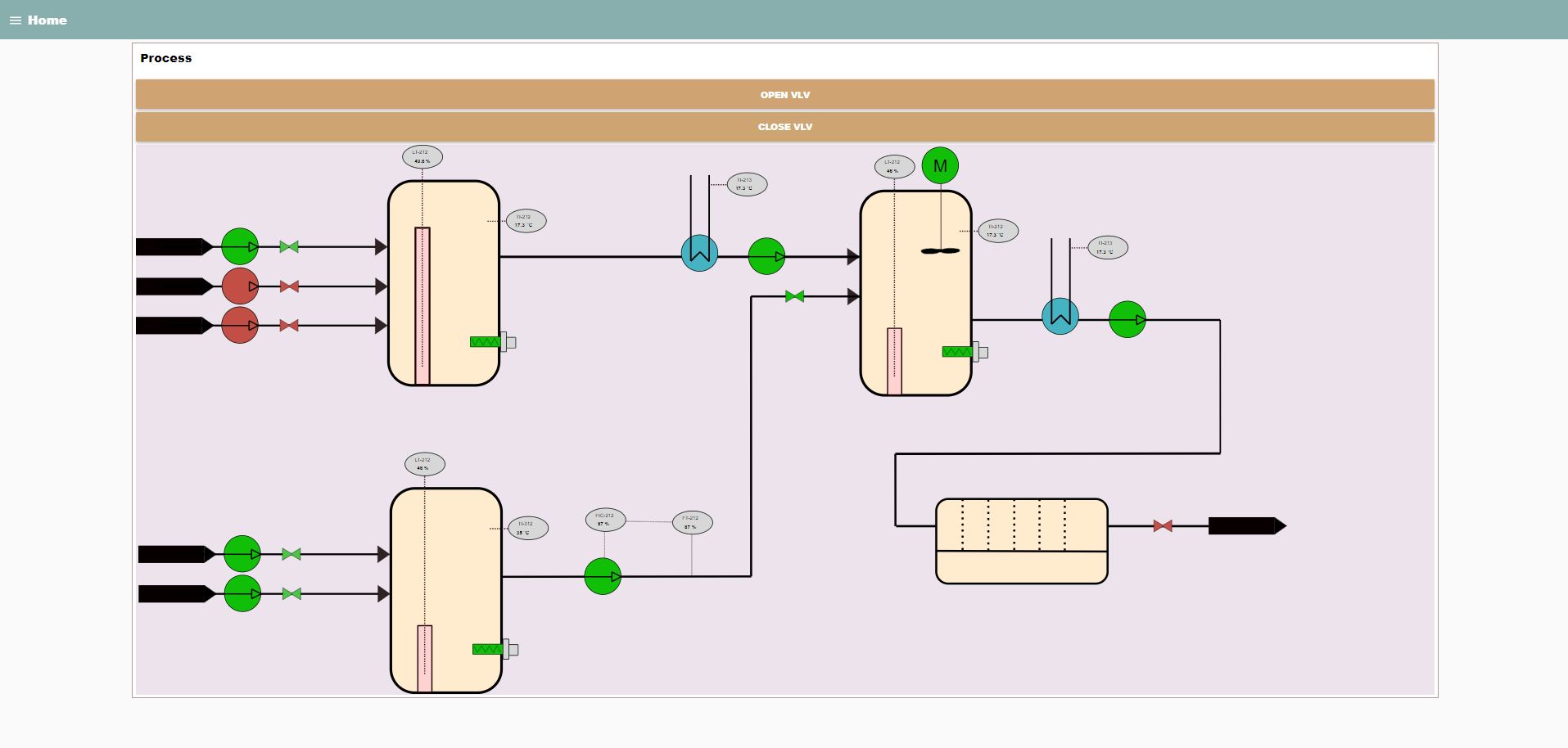Screen dimensions: 1568x748
Task: Click the TI-213 tag above the first heat exchanger
Action: [x=747, y=184]
